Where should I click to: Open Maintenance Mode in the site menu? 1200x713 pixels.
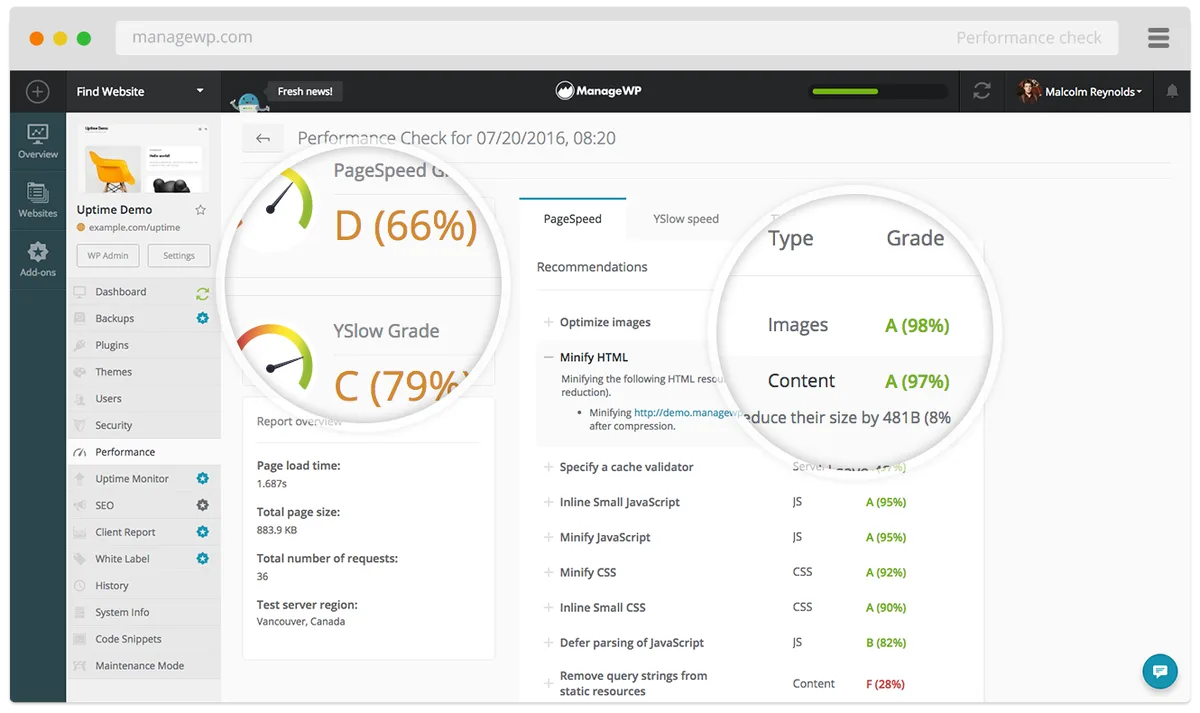tap(140, 665)
